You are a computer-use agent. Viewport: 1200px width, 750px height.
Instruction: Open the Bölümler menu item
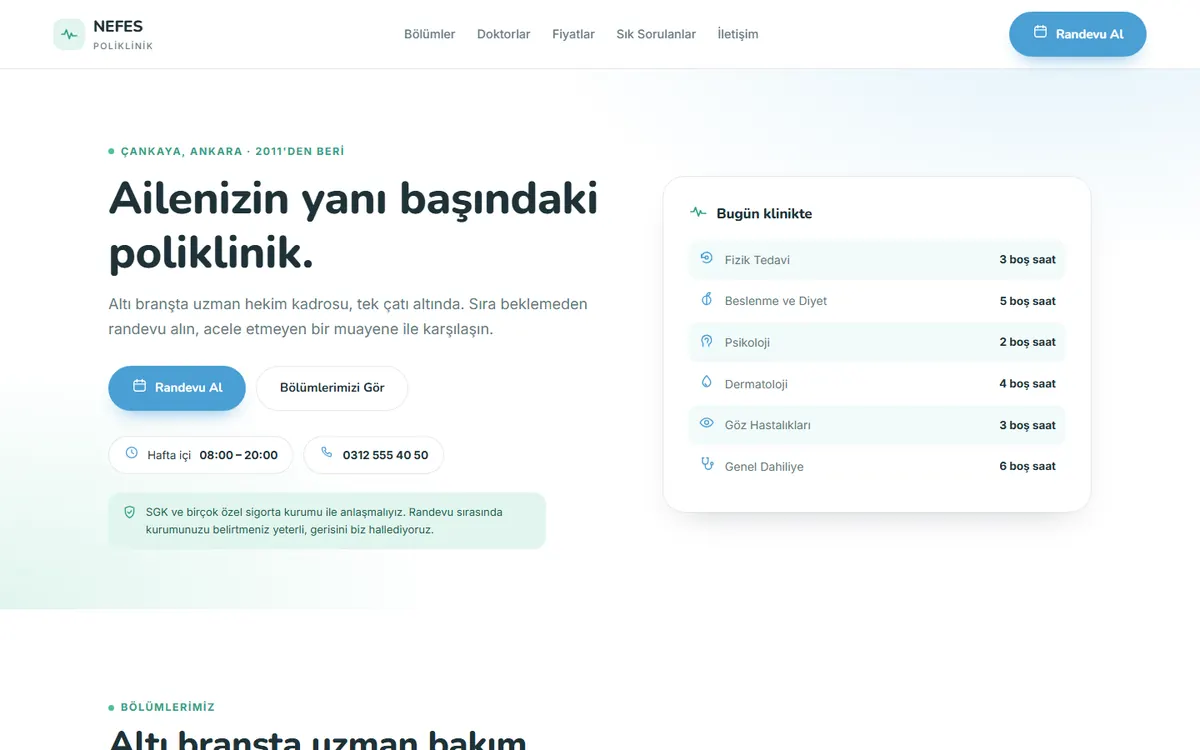point(429,34)
